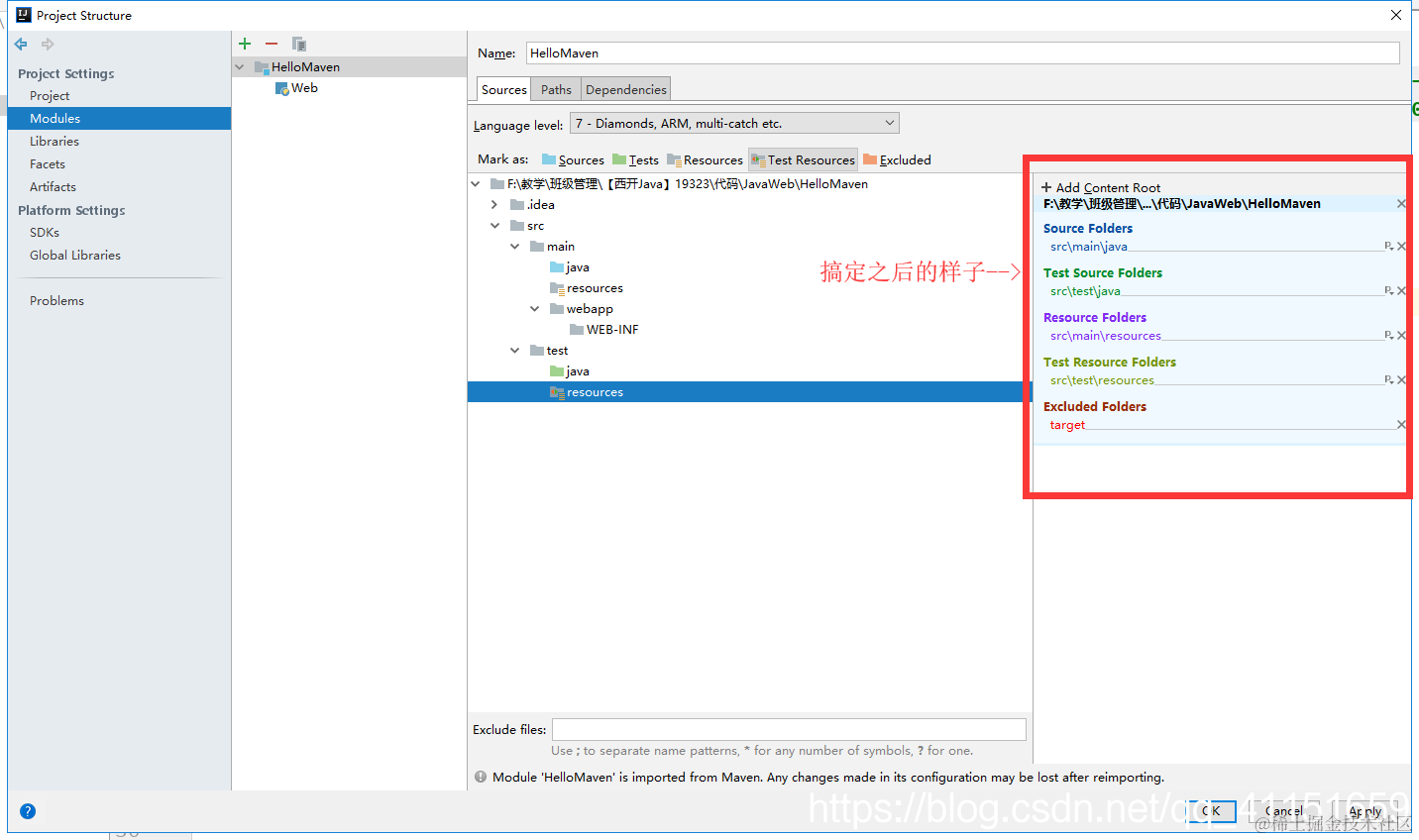Collapse the main folder
This screenshot has width=1419, height=840.
click(x=514, y=247)
